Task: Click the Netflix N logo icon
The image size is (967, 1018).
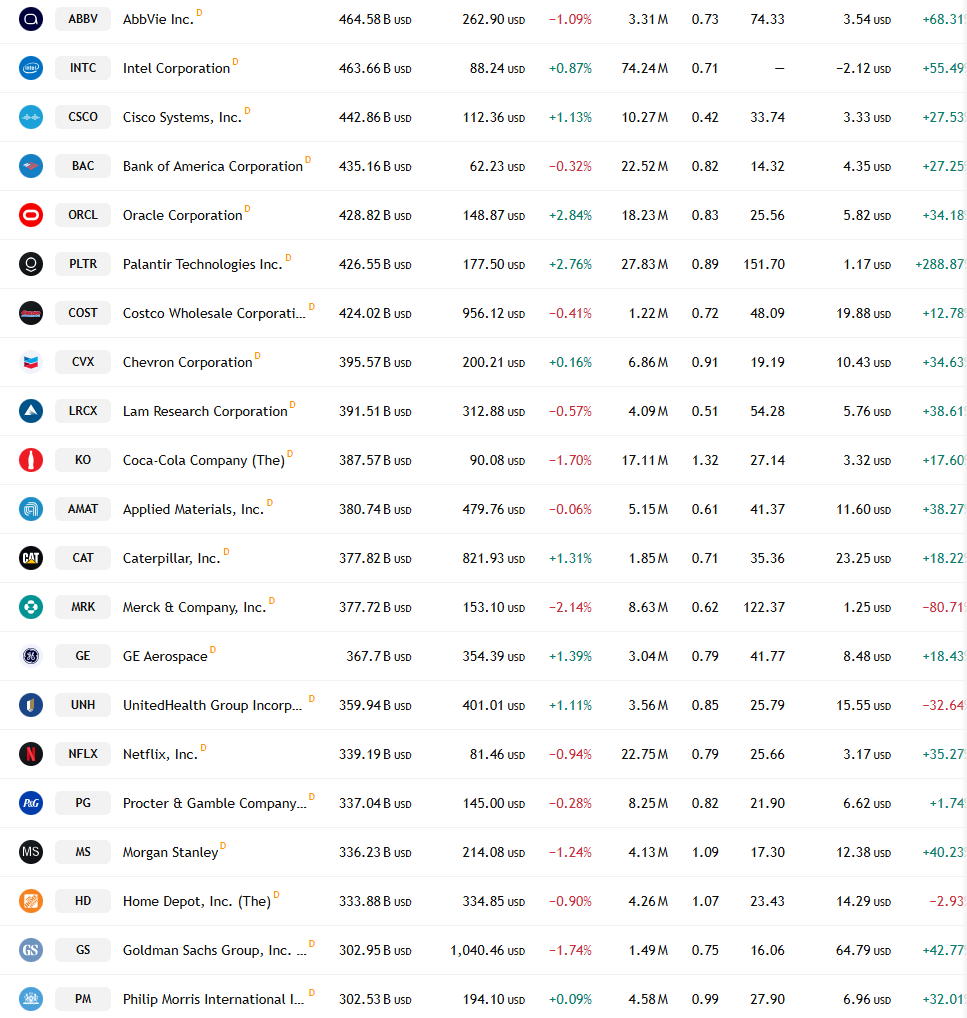Action: coord(31,754)
